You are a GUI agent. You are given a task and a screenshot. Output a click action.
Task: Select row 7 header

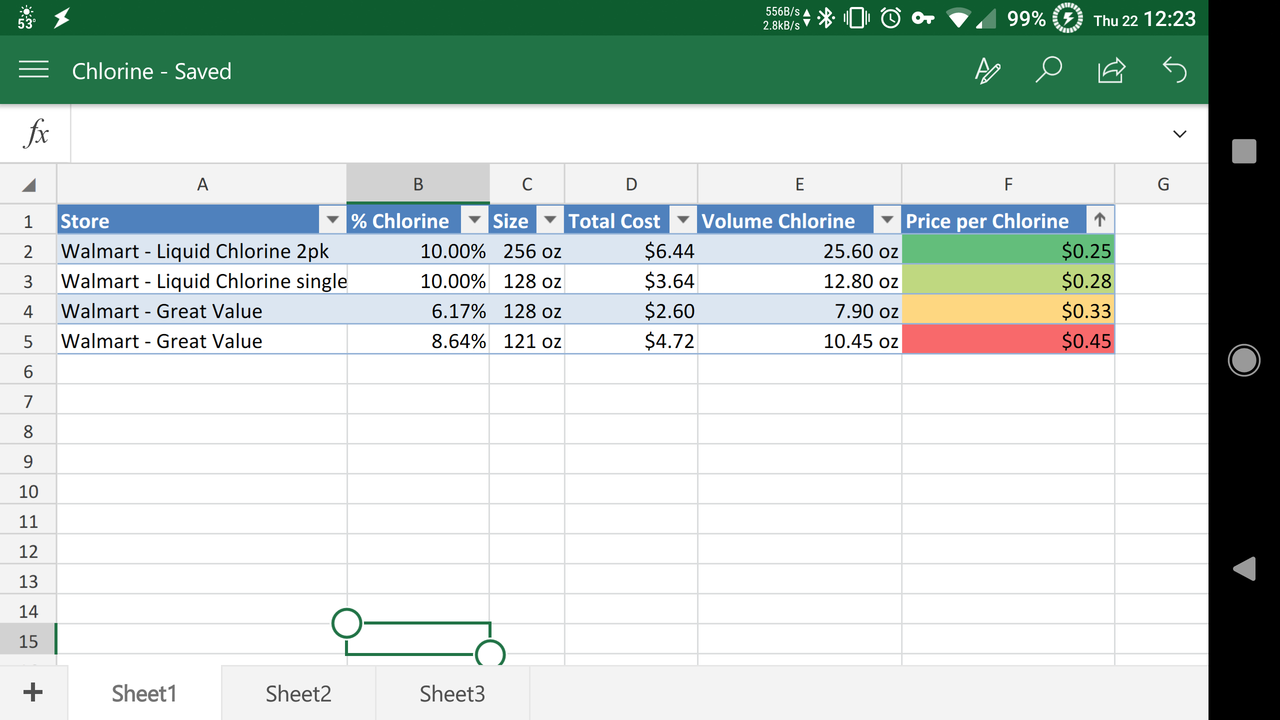(28, 401)
